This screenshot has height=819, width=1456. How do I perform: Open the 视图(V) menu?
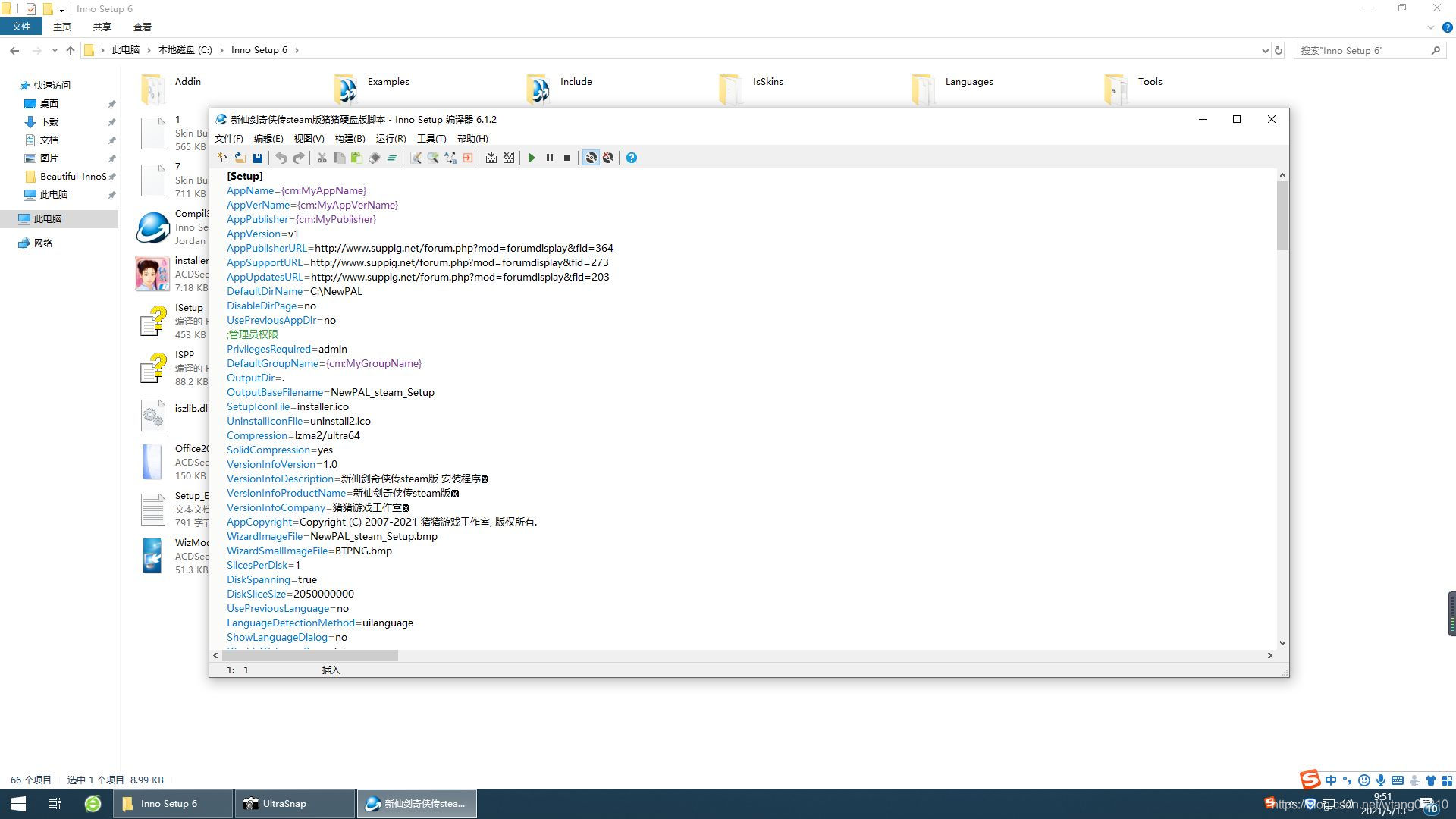[x=309, y=138]
